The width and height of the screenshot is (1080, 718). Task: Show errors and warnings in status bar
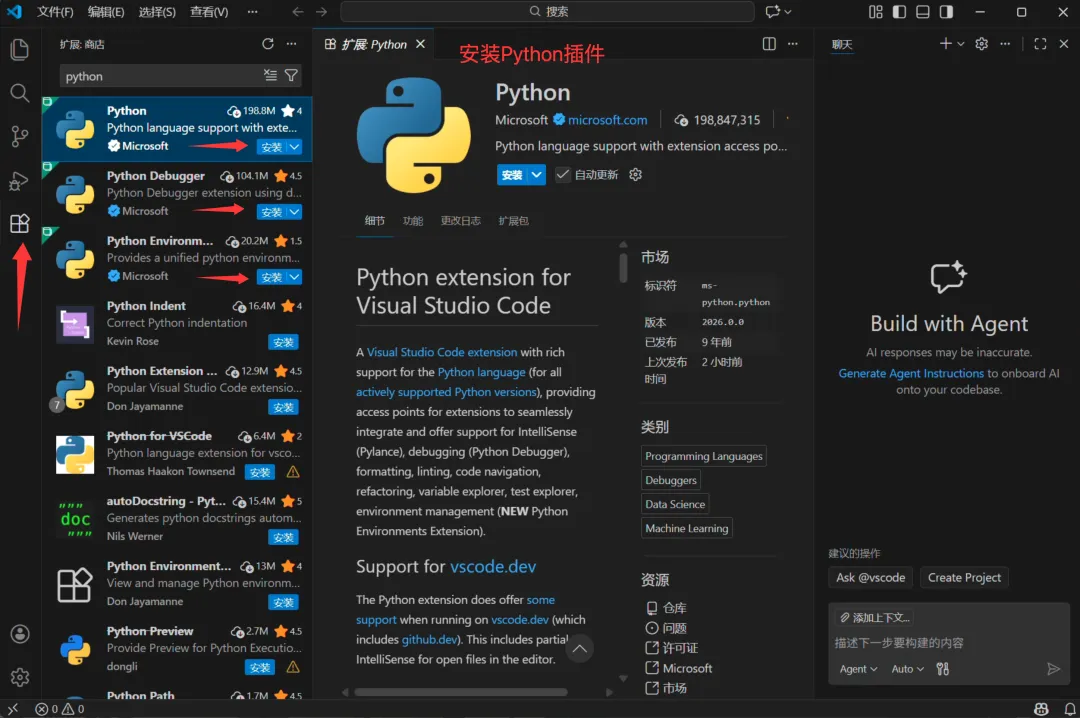59,709
